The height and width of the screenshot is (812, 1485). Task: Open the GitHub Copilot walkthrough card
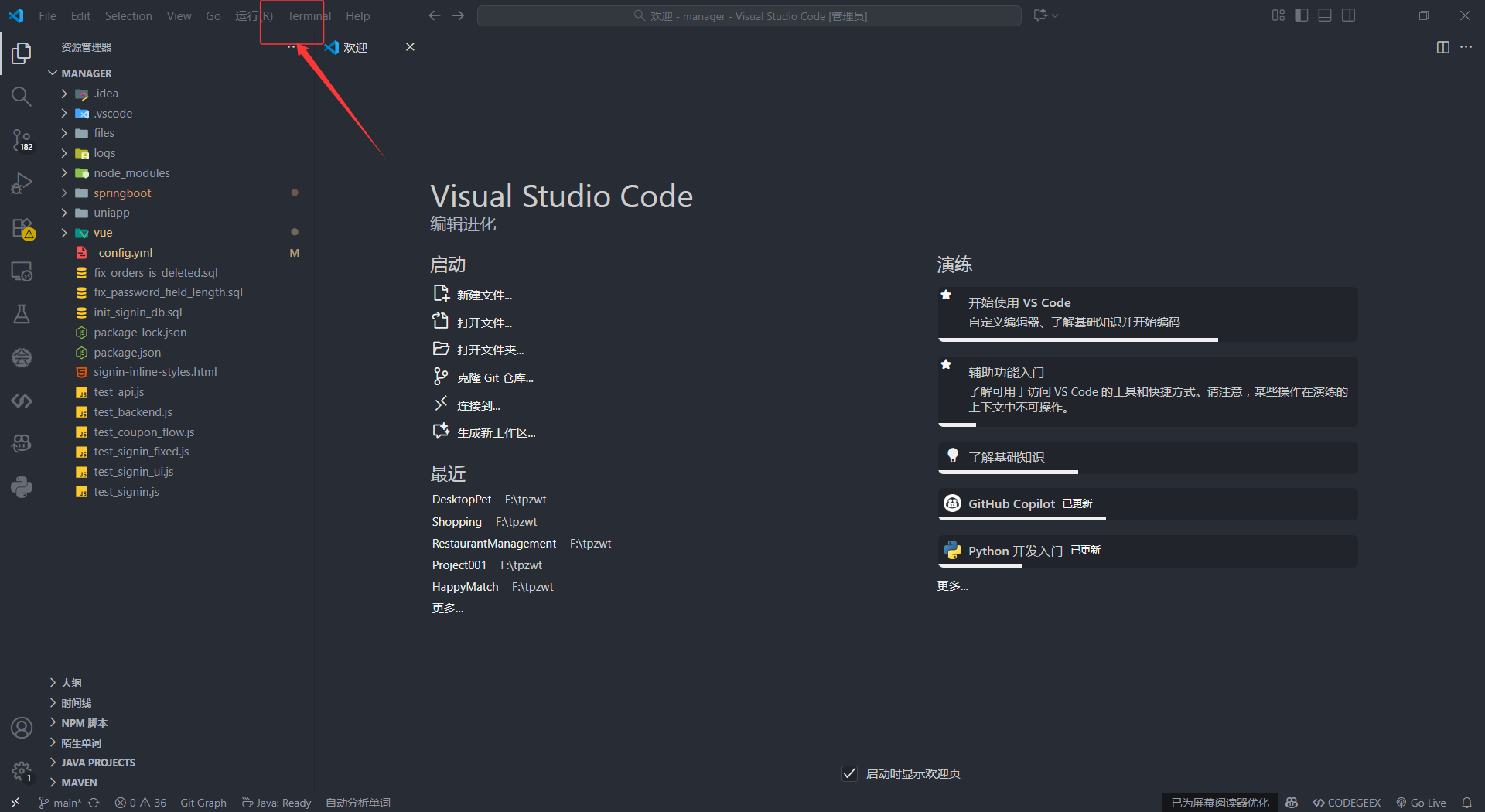click(1148, 504)
